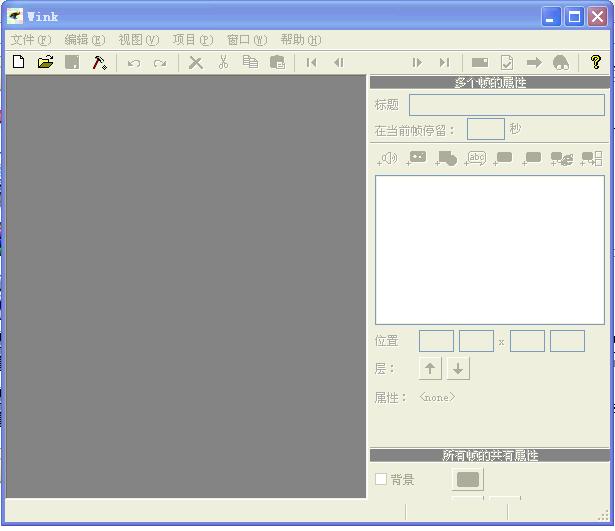Click the add next-button arrow icon
Screen dimensions: 615x531
[x=533, y=62]
